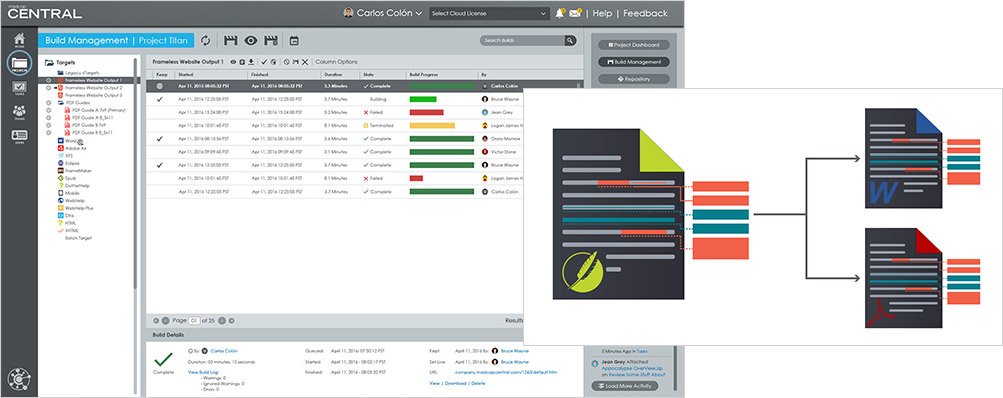Sort builds by the Started column header
1003x398 pixels.
coord(187,75)
